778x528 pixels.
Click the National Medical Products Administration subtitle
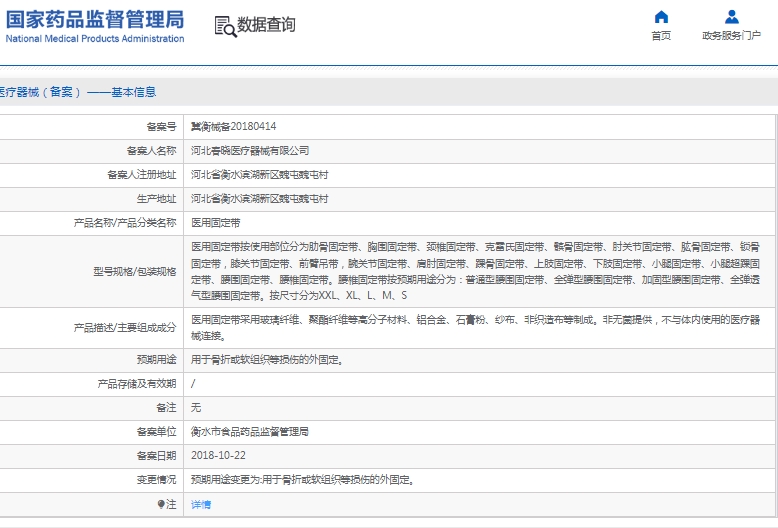point(95,39)
